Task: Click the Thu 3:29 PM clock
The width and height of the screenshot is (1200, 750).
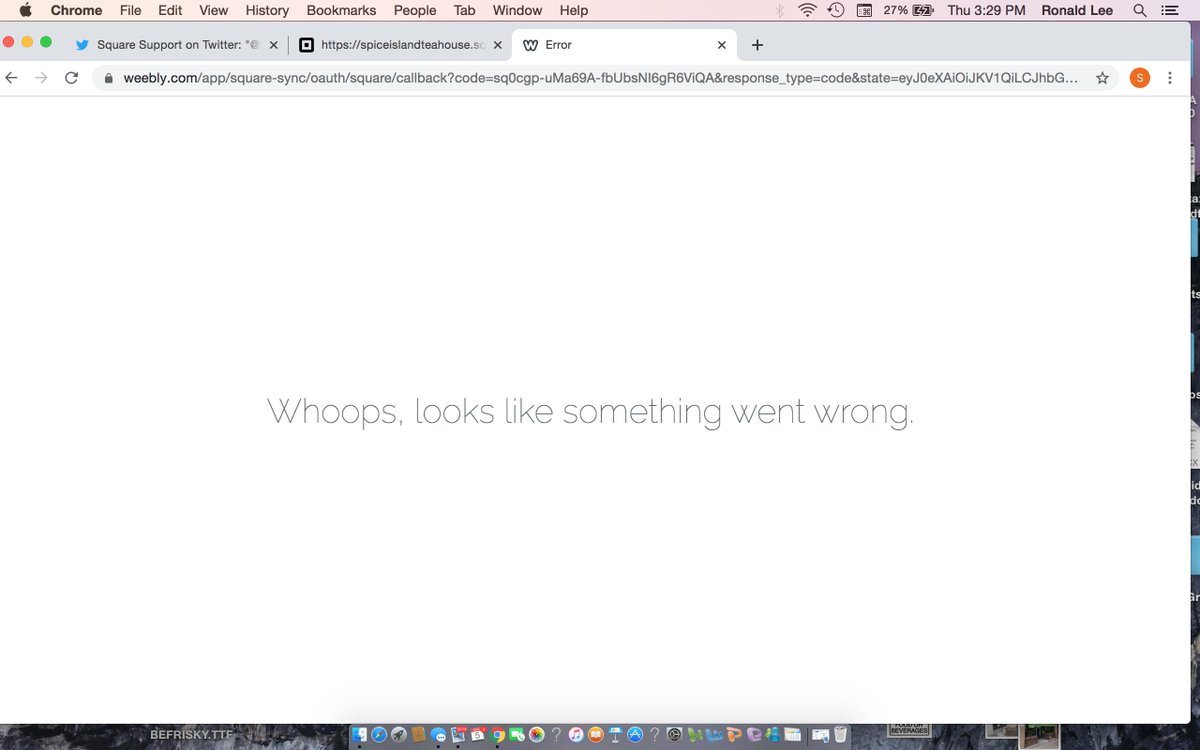Action: [x=986, y=10]
